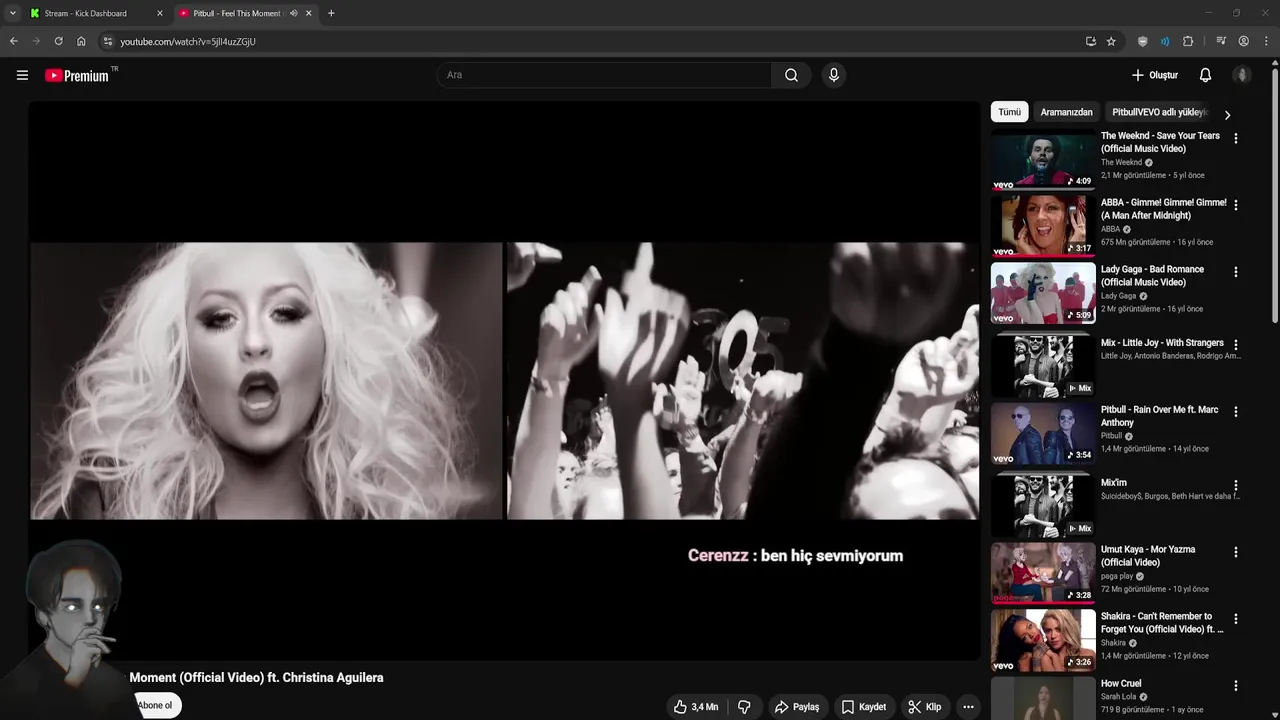1280x720 pixels.
Task: Select the Tümü filter chip
Action: (x=1009, y=112)
